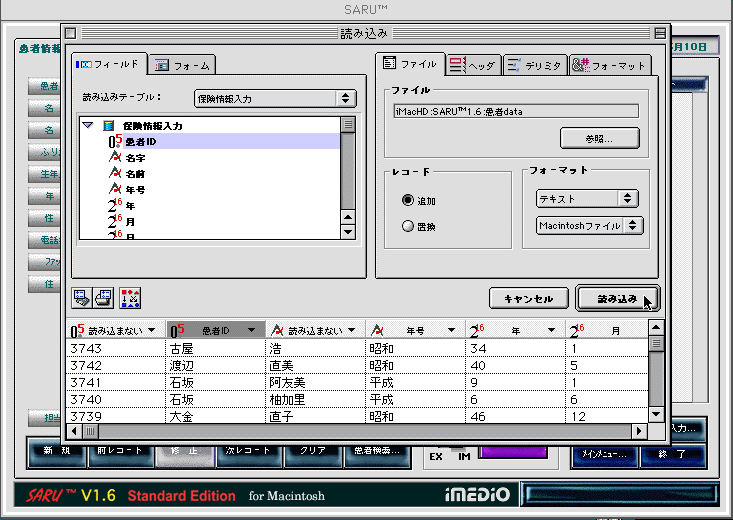Click preview table scroll up arrow
The image size is (733, 520).
[656, 327]
